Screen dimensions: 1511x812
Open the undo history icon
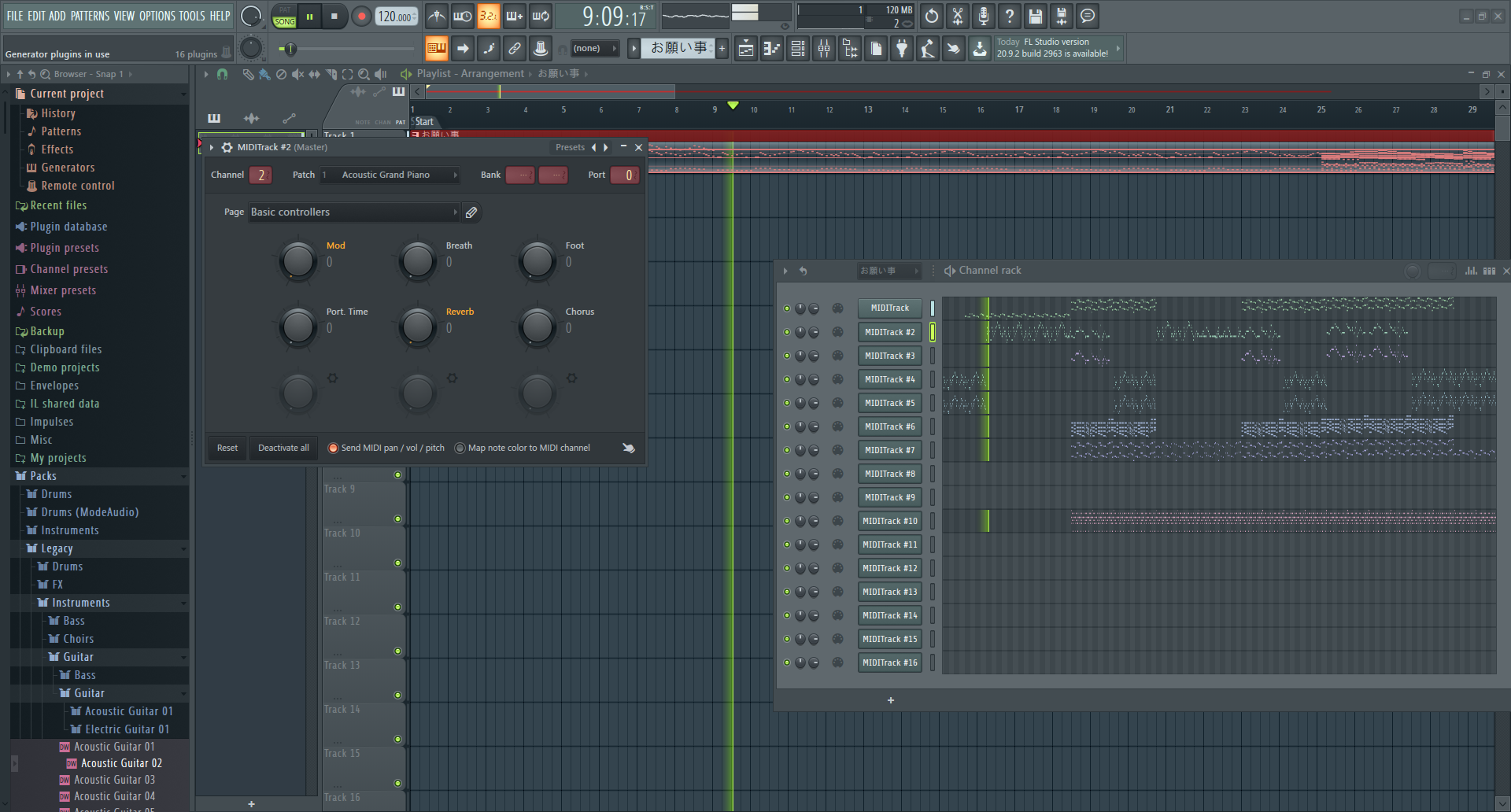(x=932, y=16)
